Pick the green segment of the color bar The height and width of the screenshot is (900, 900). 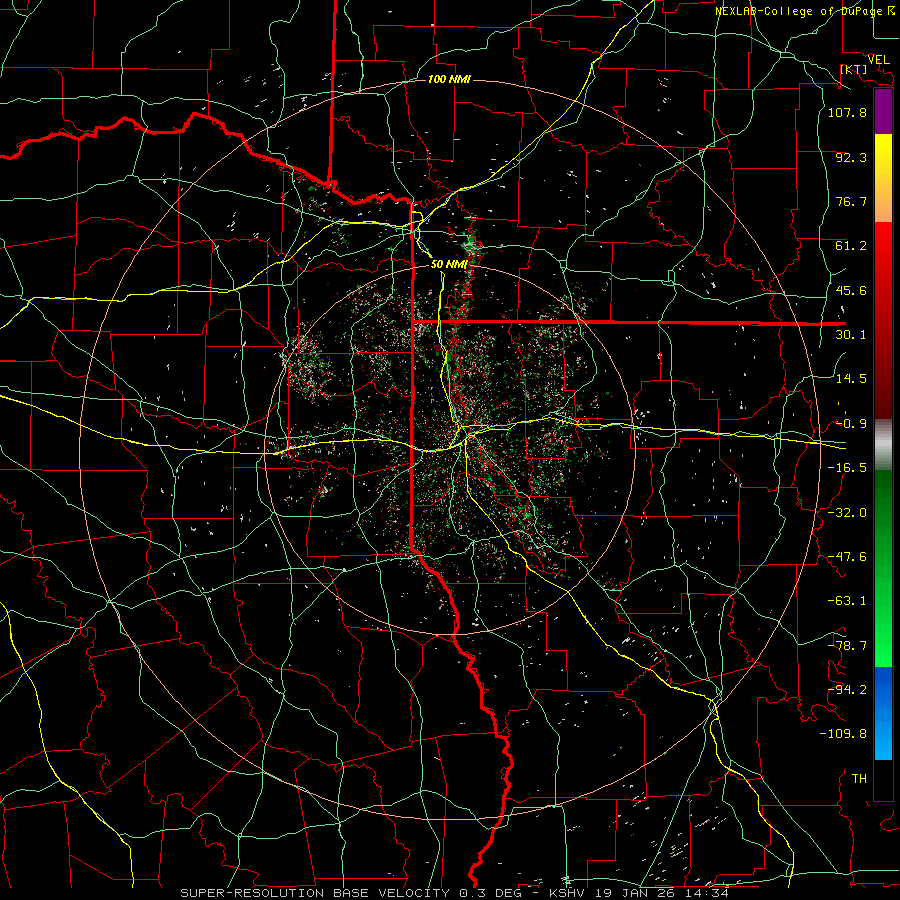click(x=883, y=569)
